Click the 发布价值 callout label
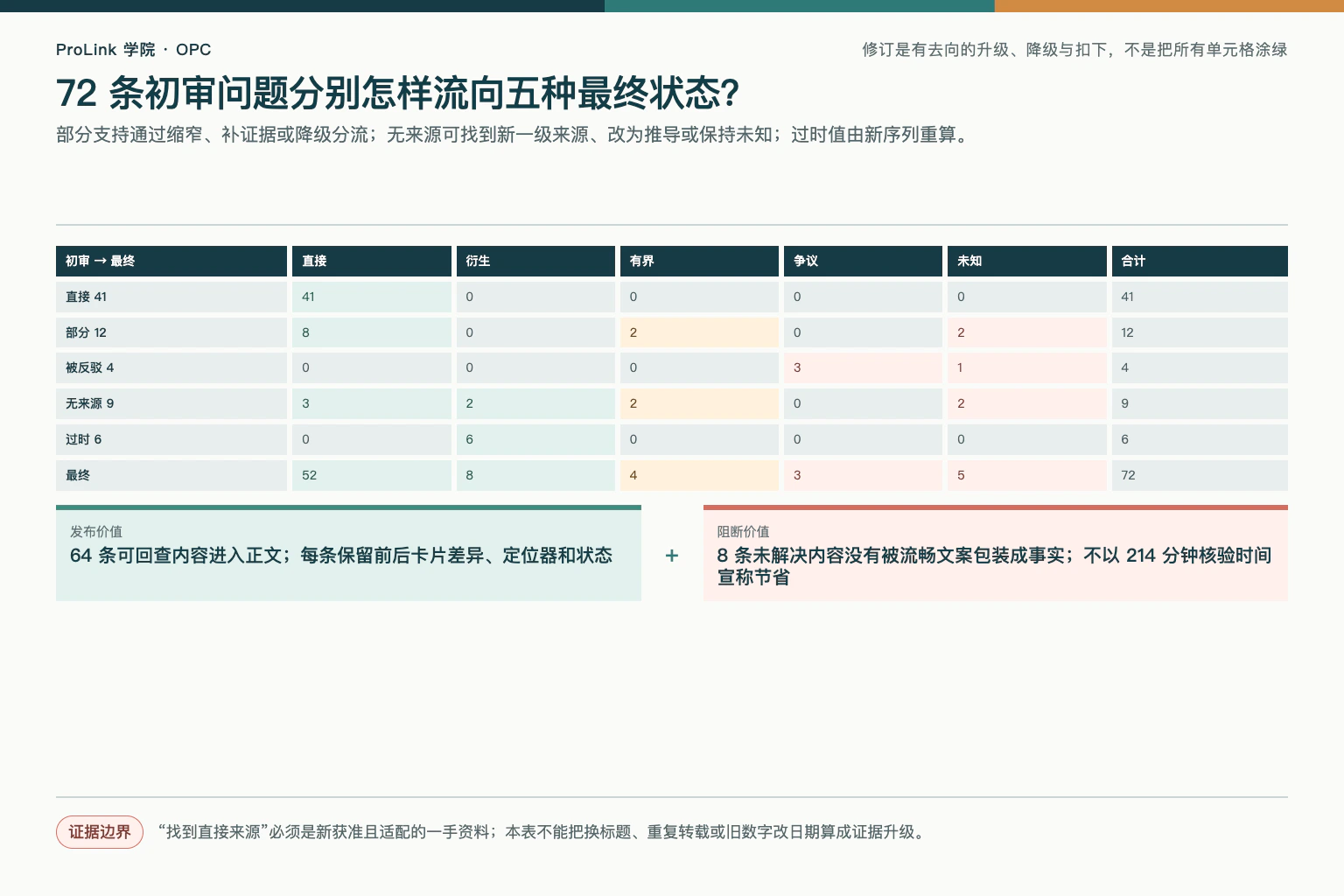The width and height of the screenshot is (1344, 896). (x=96, y=532)
